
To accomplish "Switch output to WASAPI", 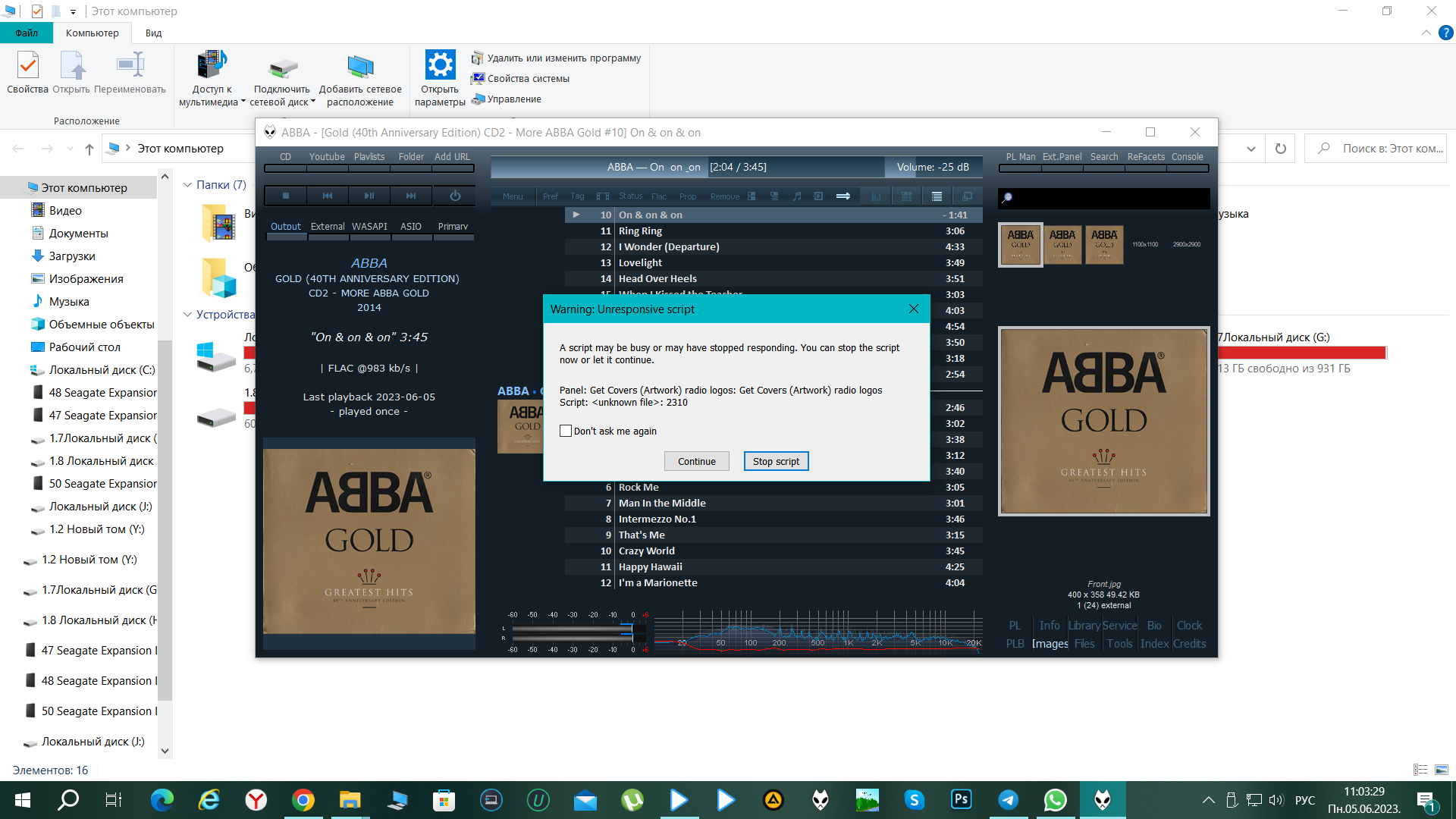I will (369, 227).
